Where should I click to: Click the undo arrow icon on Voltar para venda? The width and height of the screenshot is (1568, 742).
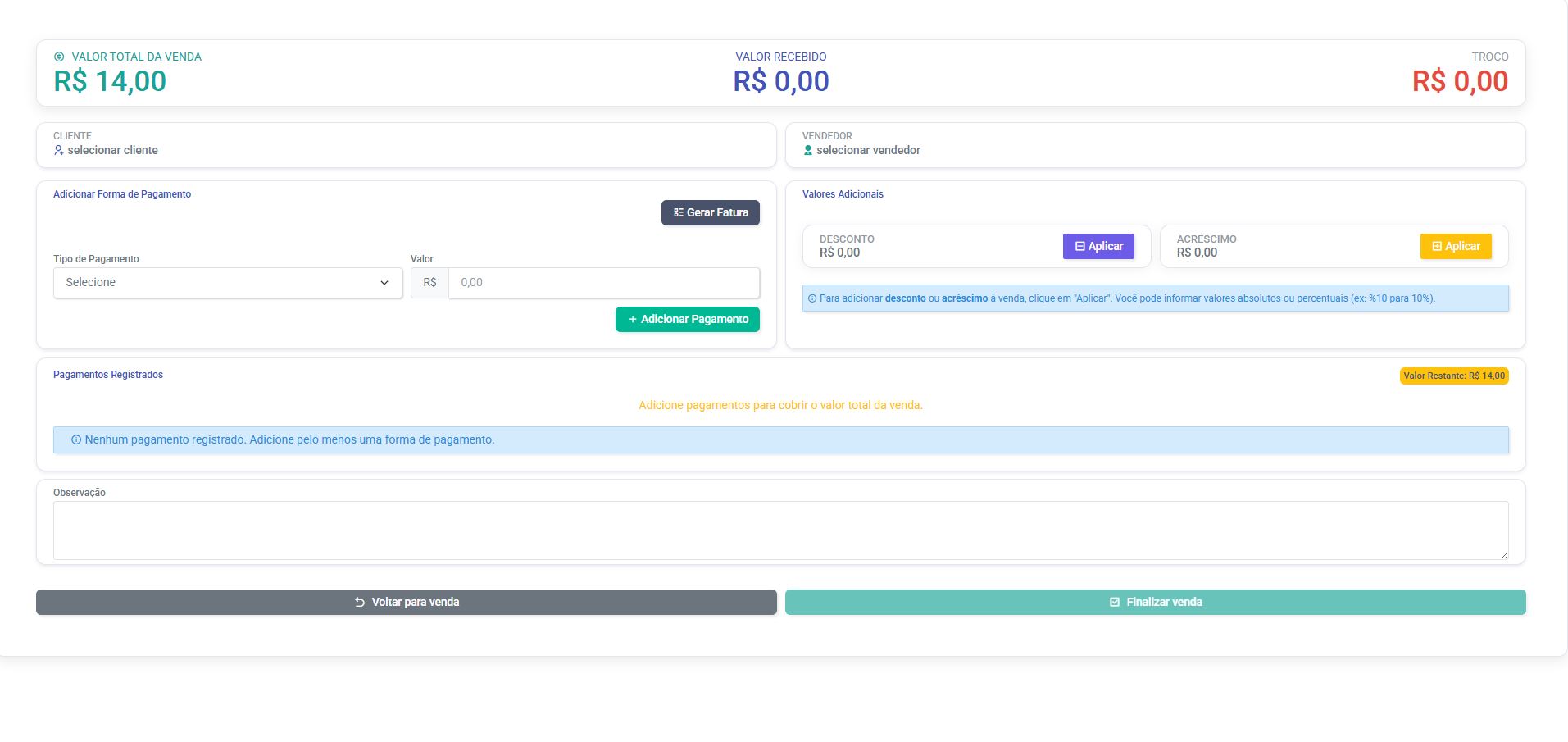click(x=360, y=603)
